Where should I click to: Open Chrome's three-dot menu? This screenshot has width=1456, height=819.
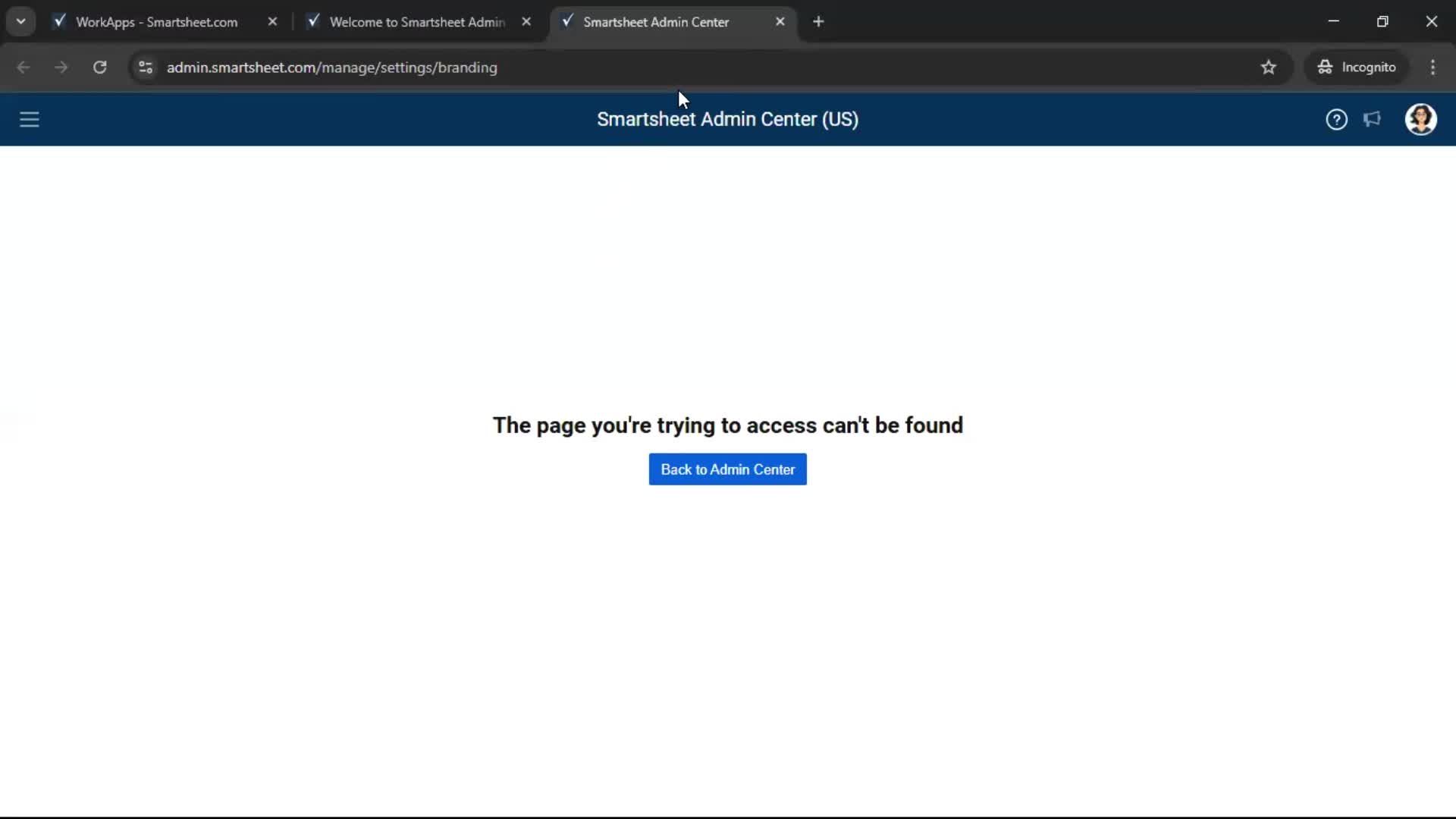pyautogui.click(x=1433, y=67)
